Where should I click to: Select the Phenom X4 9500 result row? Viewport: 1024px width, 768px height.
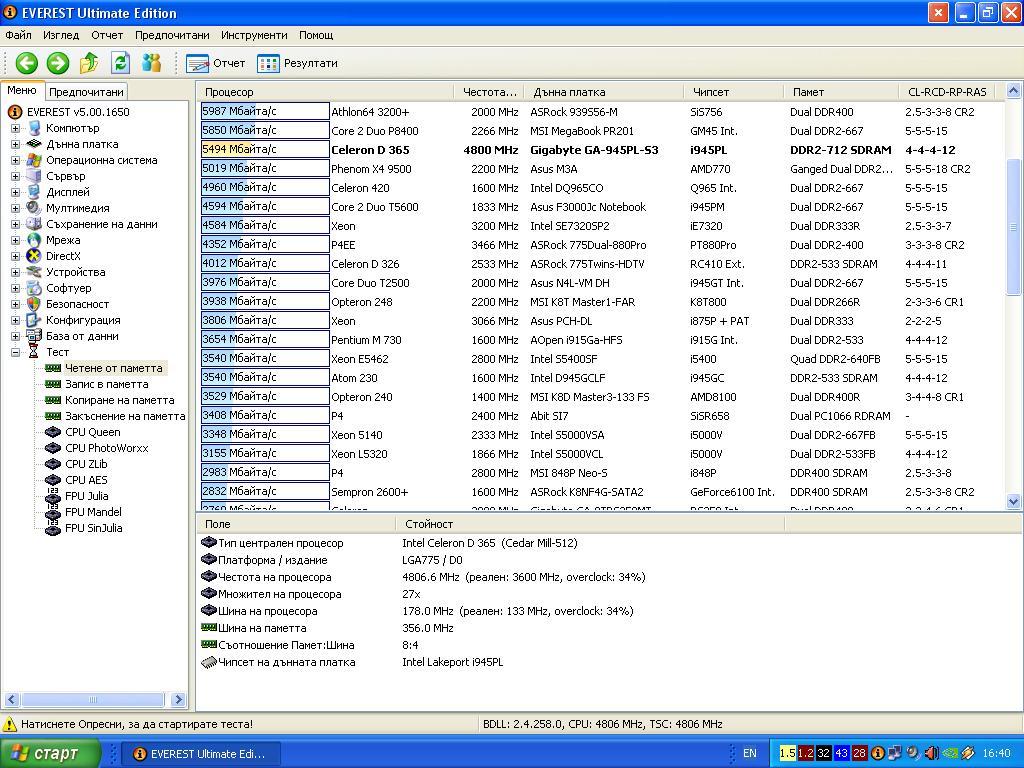click(601, 169)
